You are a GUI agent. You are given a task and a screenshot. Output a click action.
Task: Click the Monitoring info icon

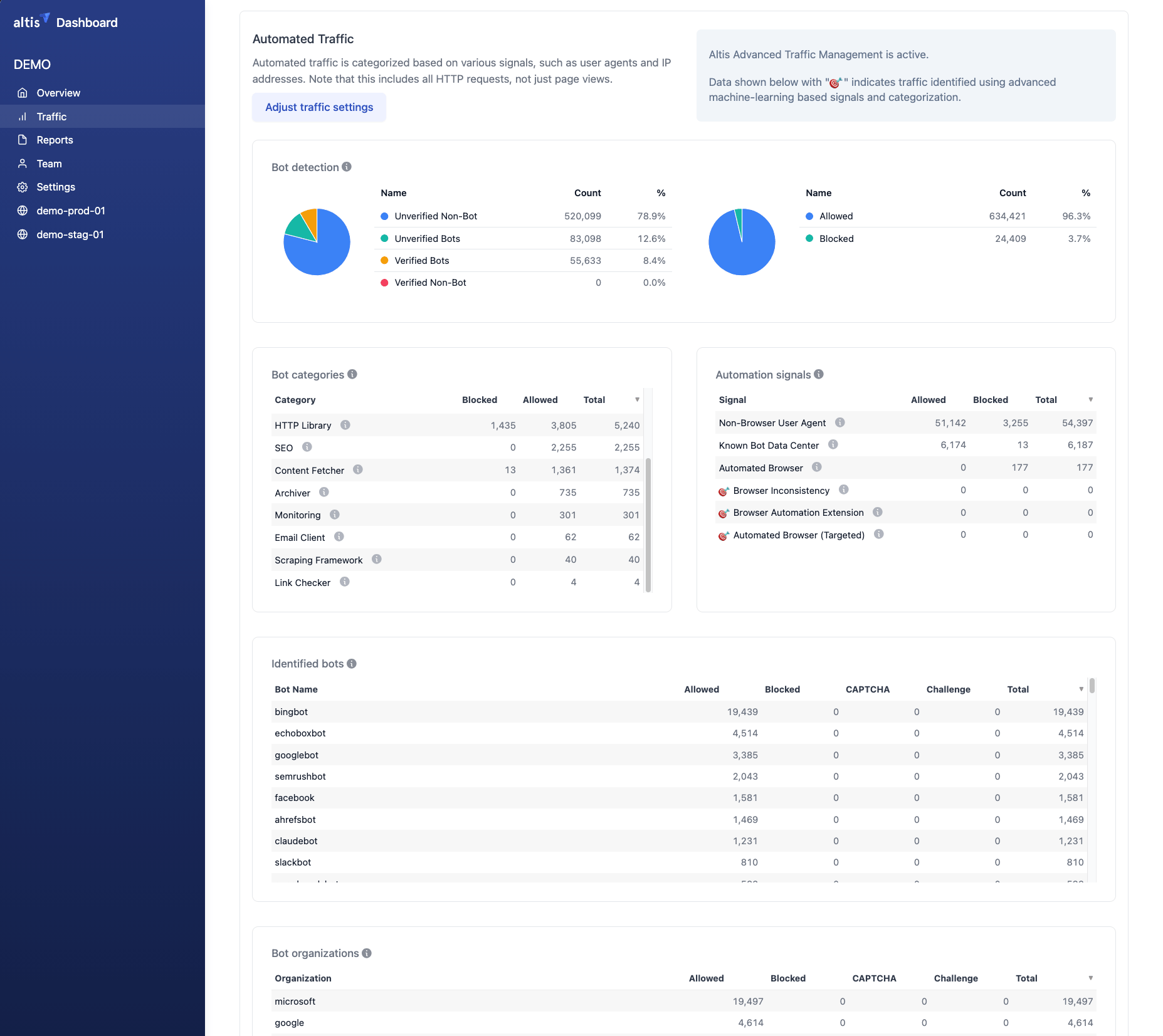click(335, 515)
